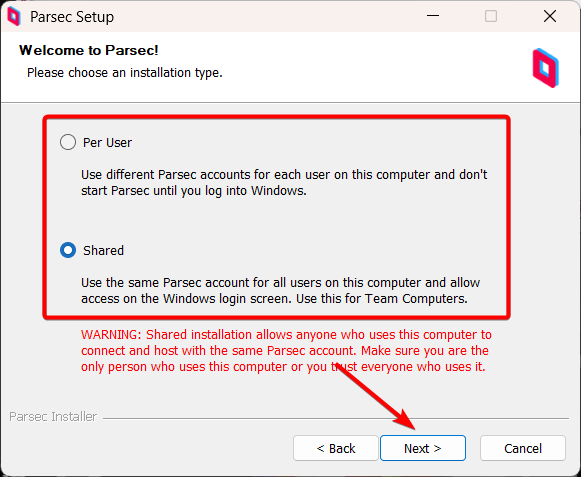Minimize the Parsec Setup window

(x=433, y=16)
